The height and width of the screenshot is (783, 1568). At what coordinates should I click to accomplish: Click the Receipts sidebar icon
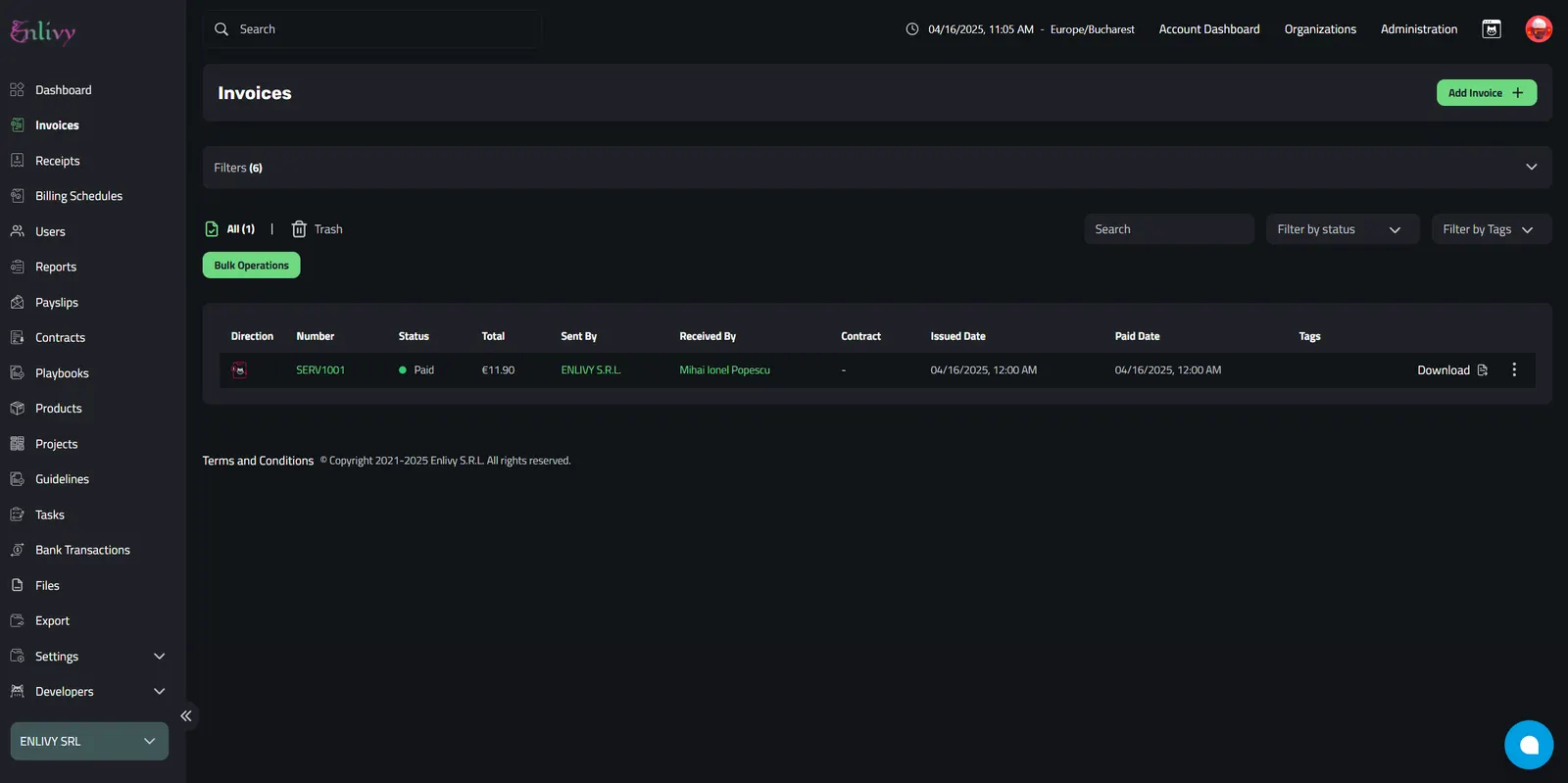point(17,161)
